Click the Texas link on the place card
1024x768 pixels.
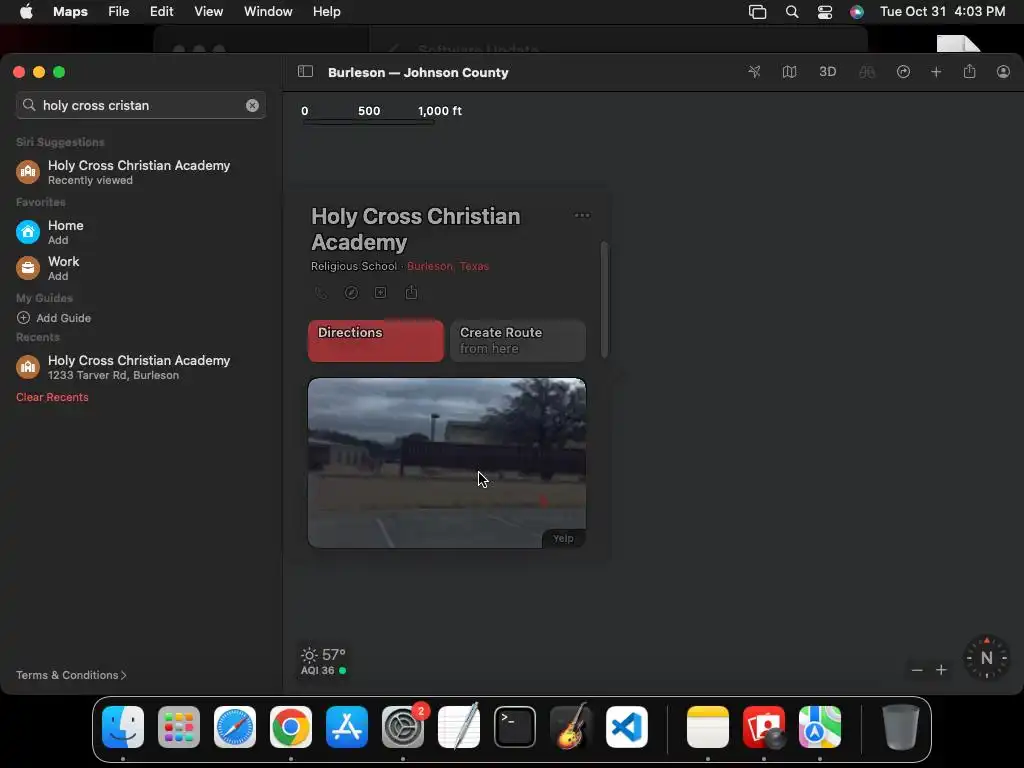[x=474, y=266]
